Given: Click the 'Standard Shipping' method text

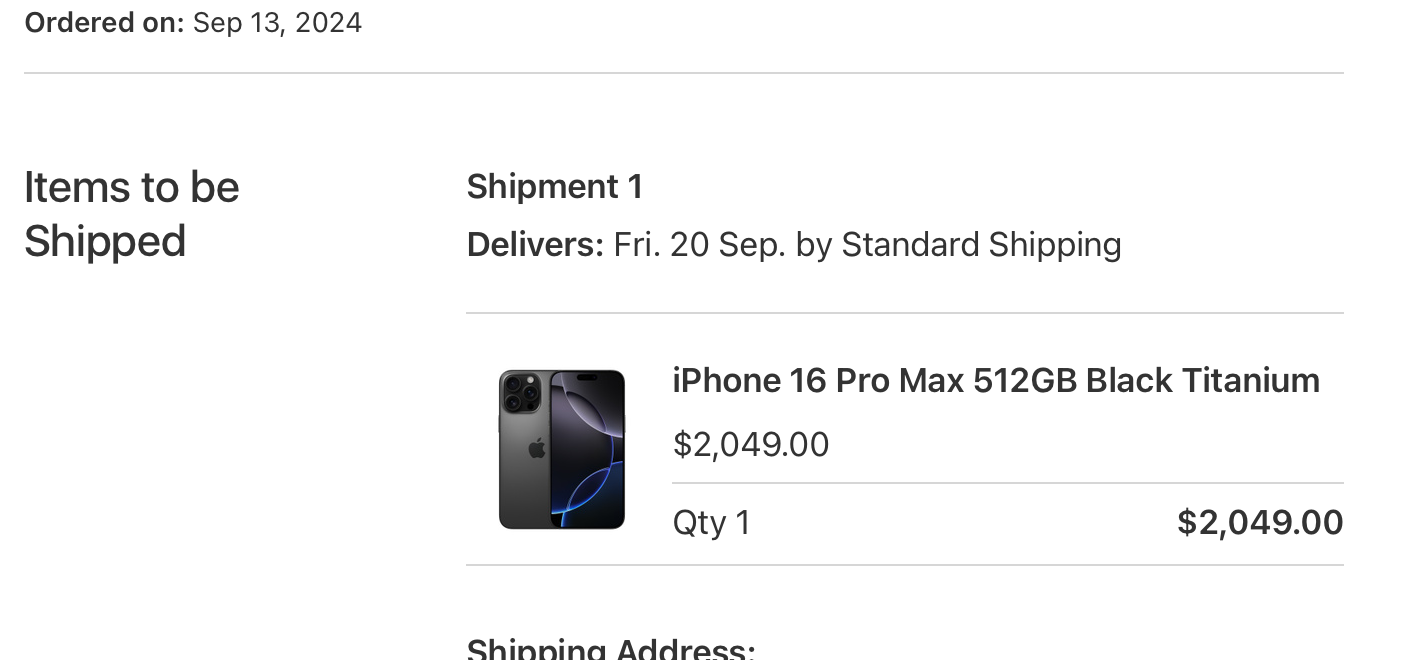Looking at the screenshot, I should tap(981, 245).
